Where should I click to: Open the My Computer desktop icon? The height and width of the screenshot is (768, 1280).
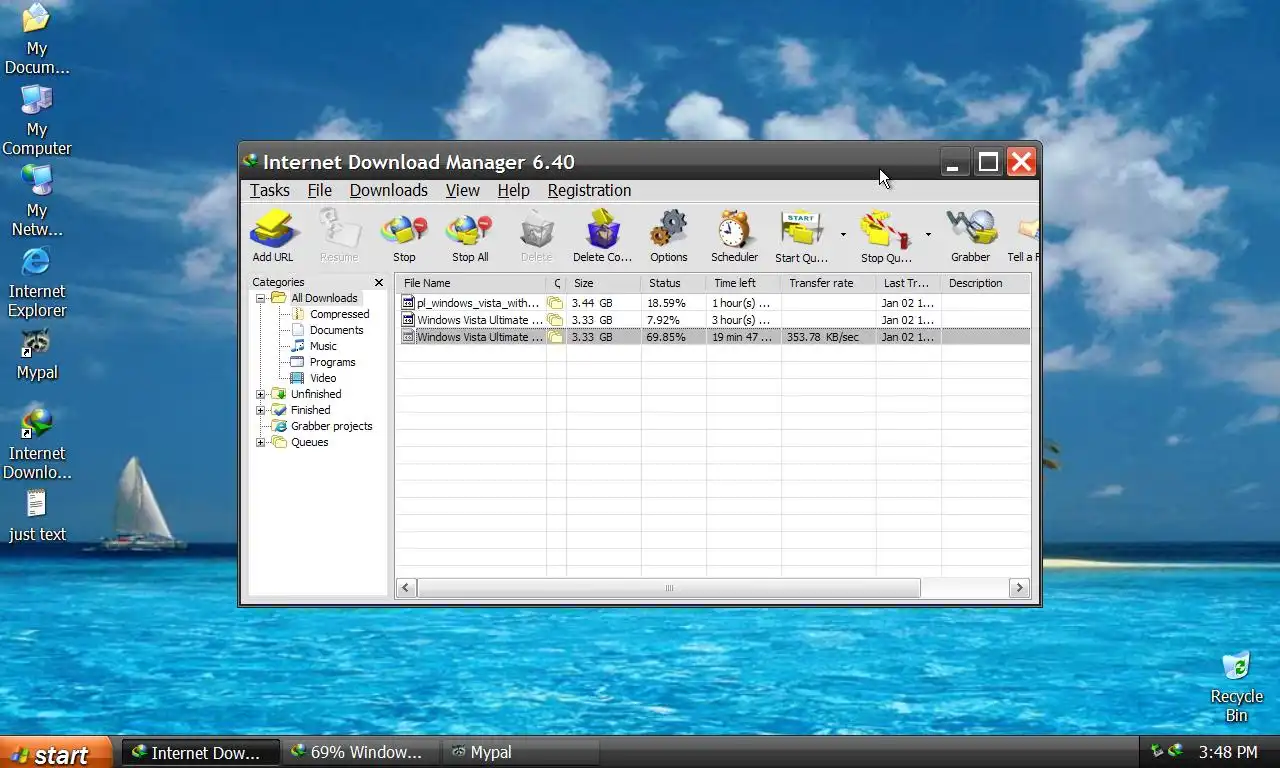click(x=37, y=121)
